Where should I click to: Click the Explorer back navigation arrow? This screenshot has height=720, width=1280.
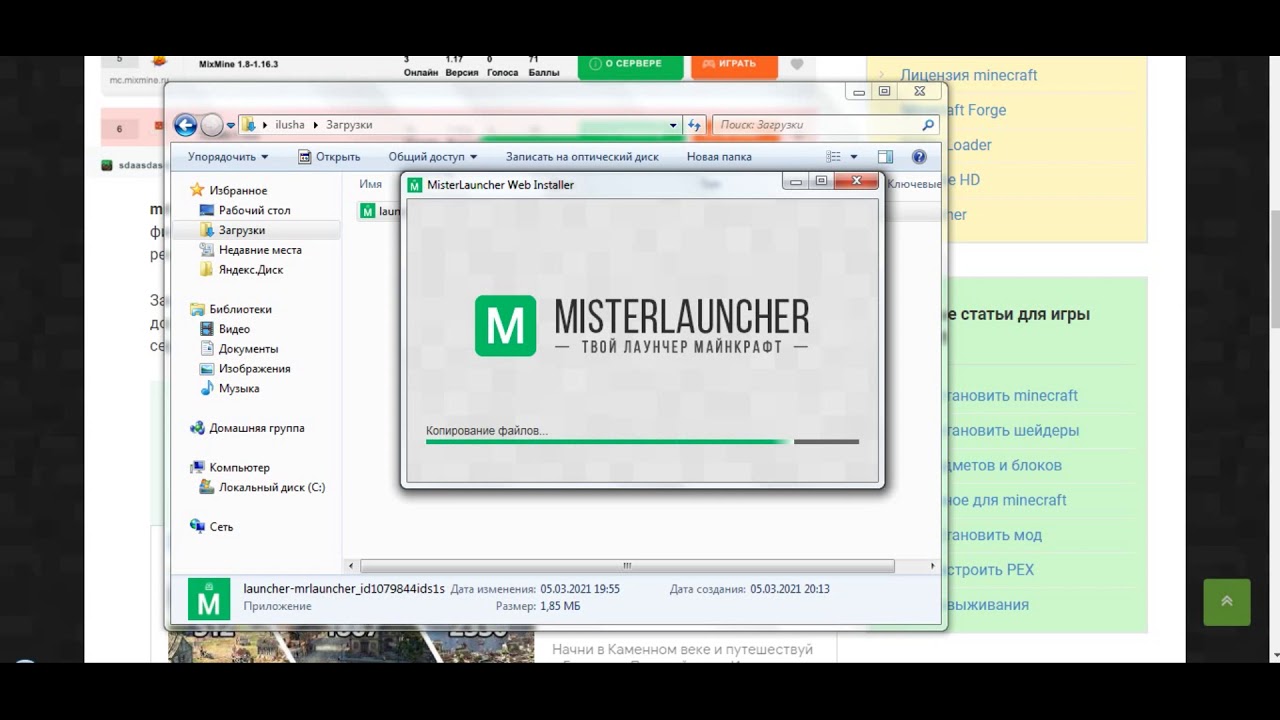point(185,125)
